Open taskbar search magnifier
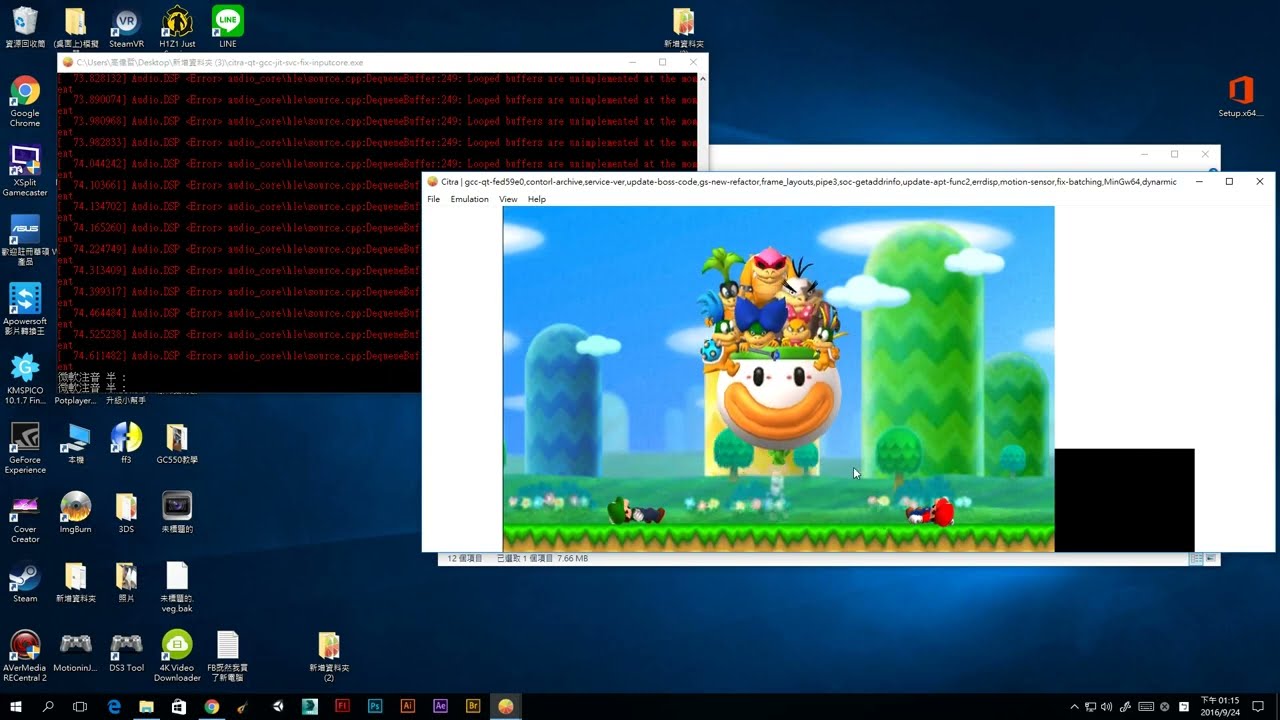 (48, 706)
